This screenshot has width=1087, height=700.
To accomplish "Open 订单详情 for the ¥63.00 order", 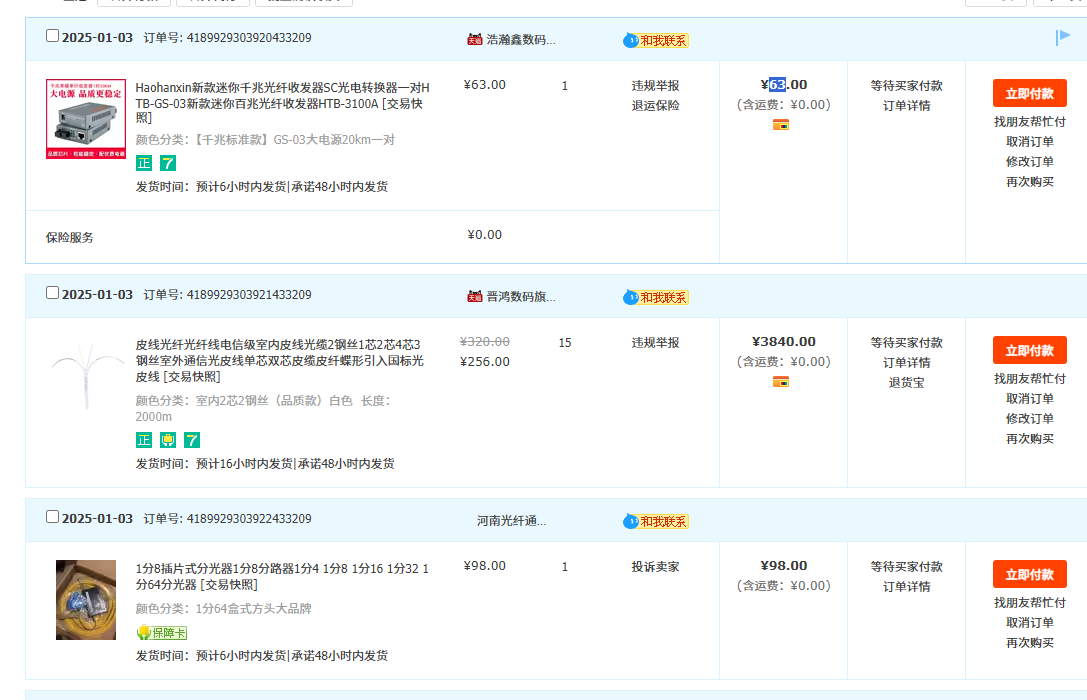I will point(906,106).
